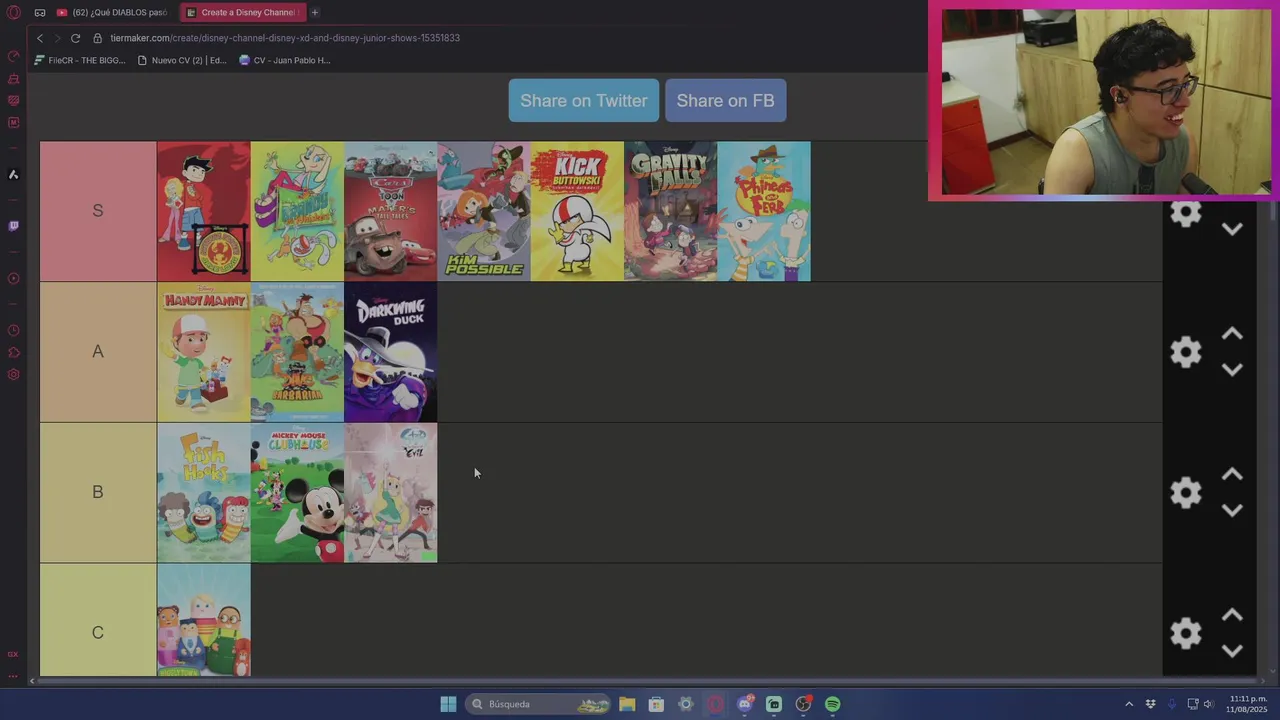1280x720 pixels.
Task: Move B tier row down
Action: click(1232, 510)
